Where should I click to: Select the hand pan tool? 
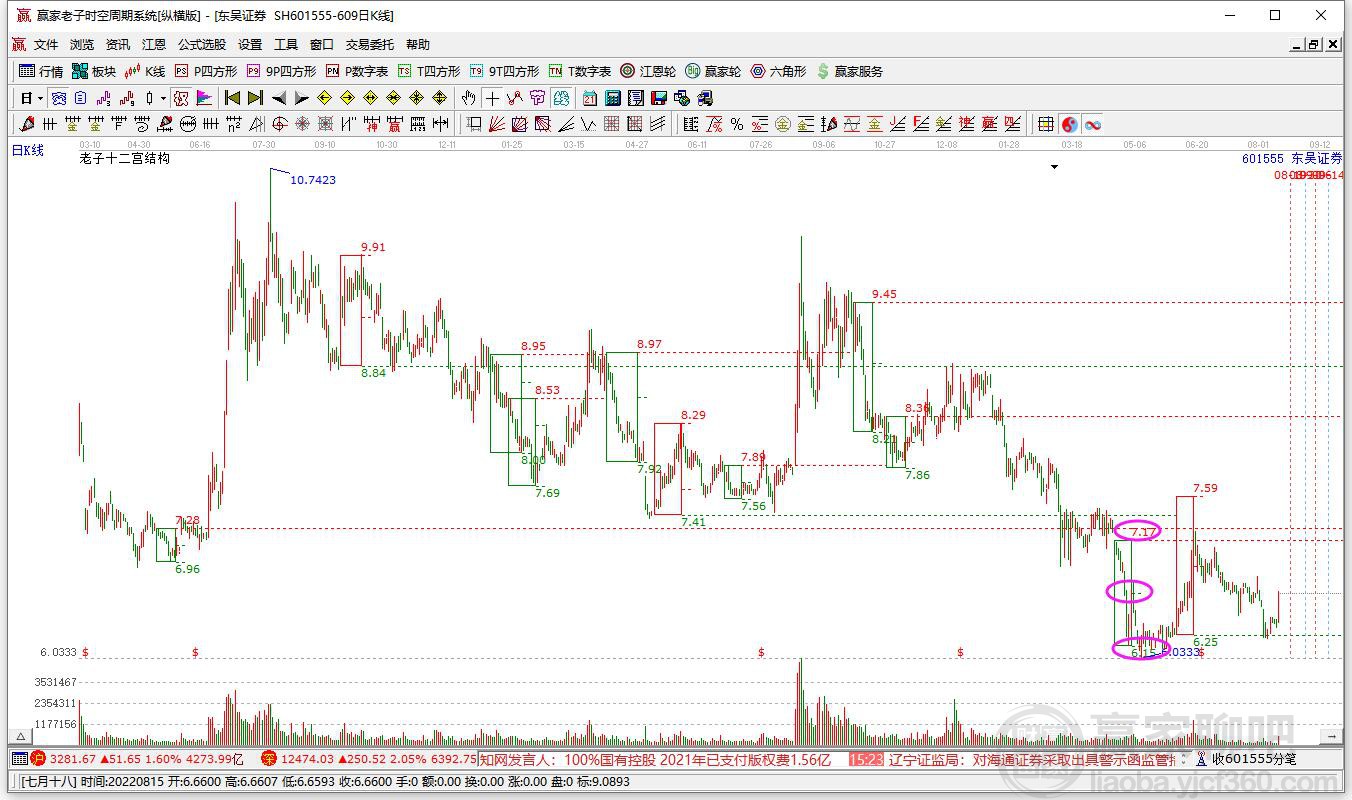[x=468, y=98]
